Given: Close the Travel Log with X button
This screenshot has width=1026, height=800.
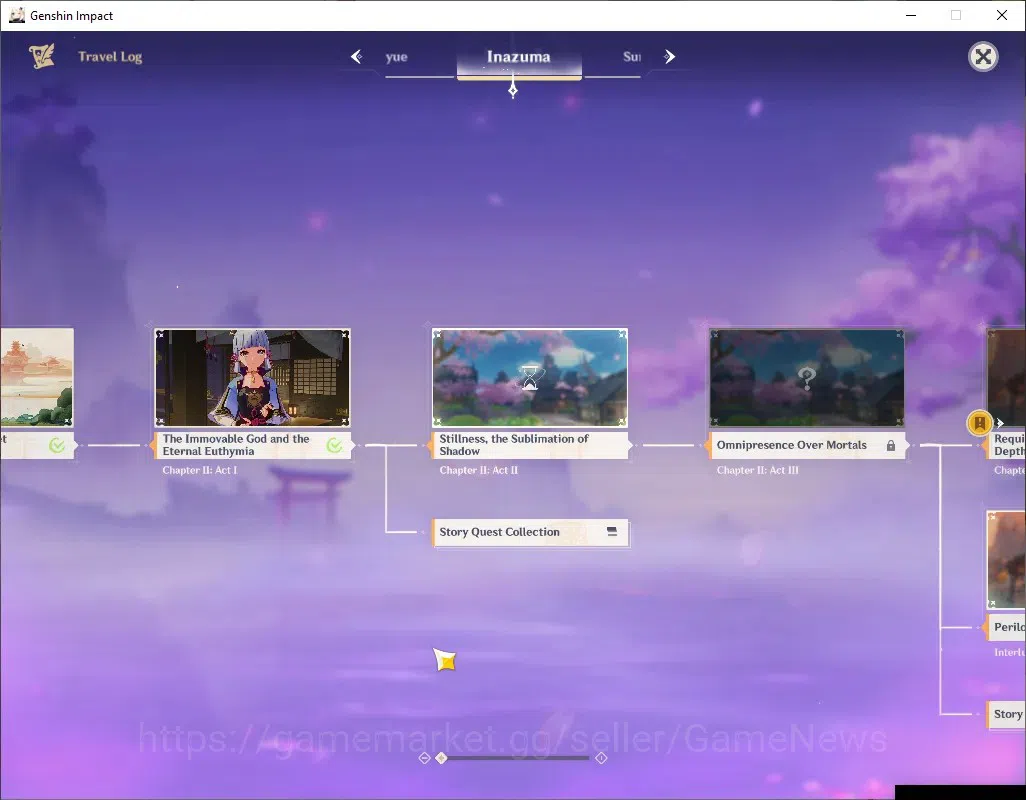Looking at the screenshot, I should pos(983,57).
